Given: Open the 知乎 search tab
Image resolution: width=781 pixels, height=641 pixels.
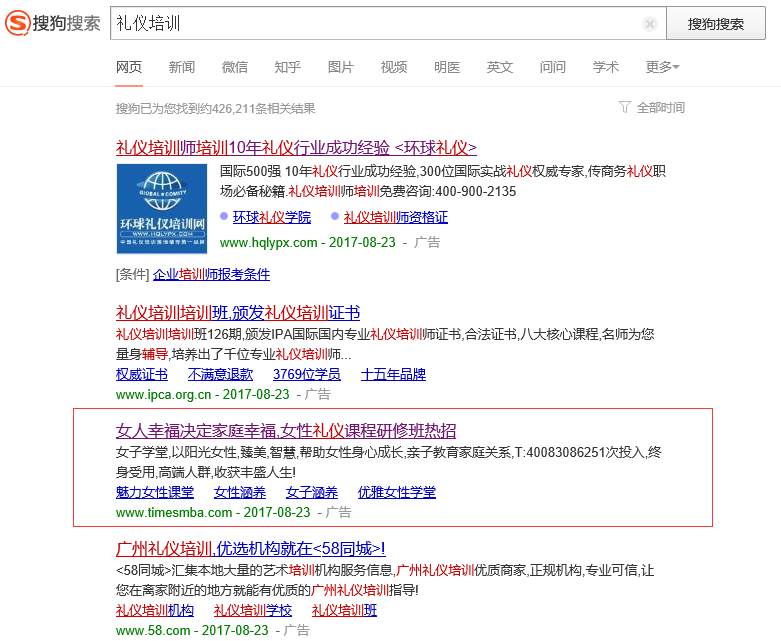Looking at the screenshot, I should (288, 67).
